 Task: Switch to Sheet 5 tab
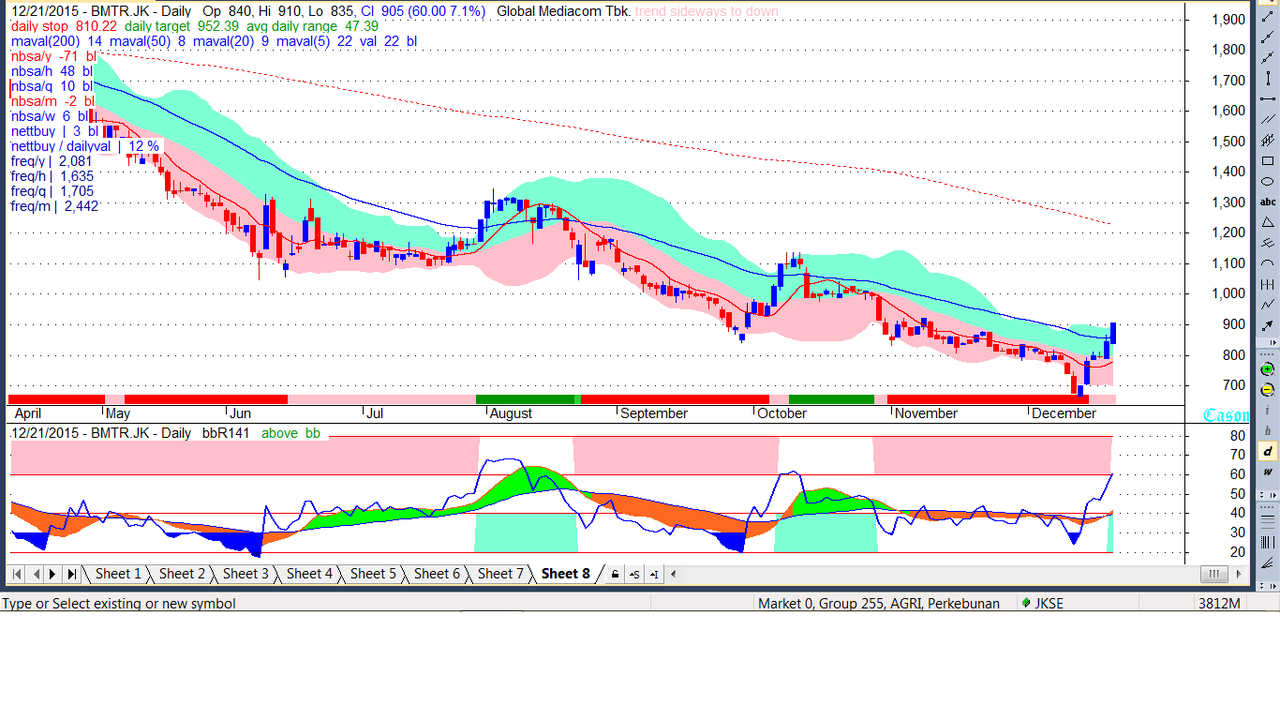[x=373, y=574]
